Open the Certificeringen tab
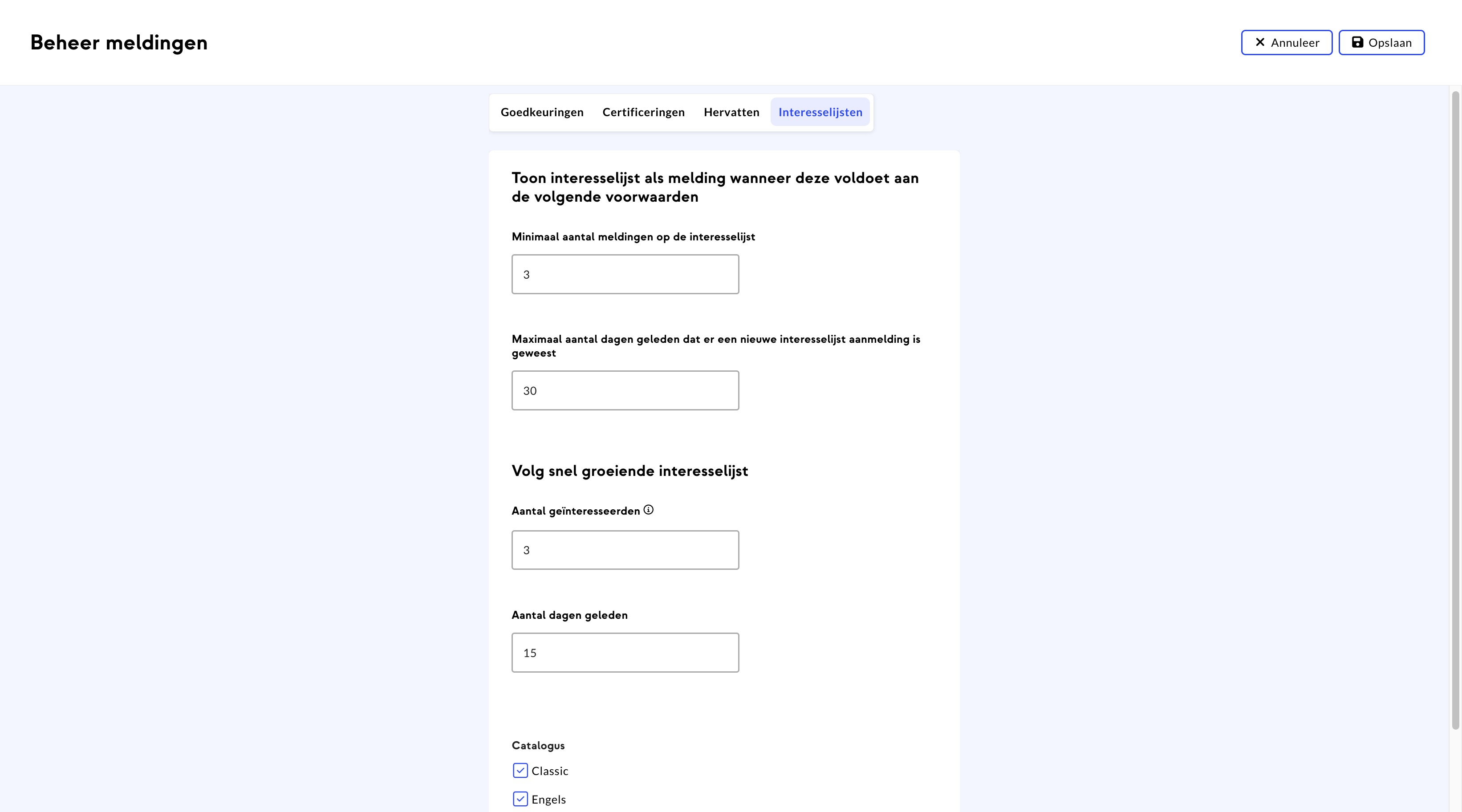Screen dimensions: 1462x812 643,112
